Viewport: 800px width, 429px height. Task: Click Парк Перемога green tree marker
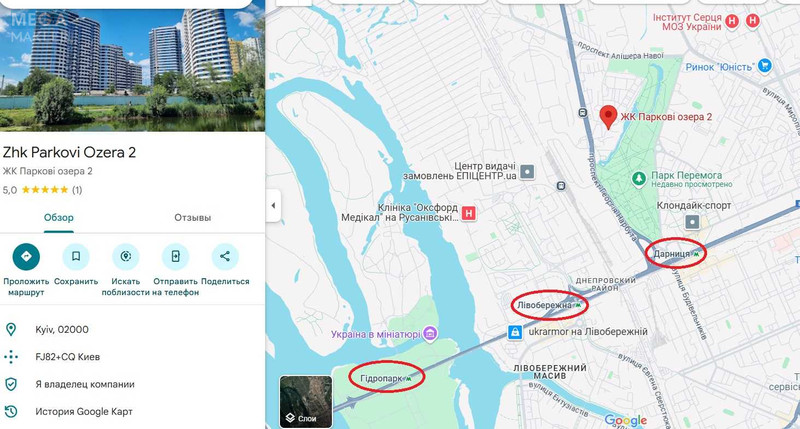(x=638, y=179)
